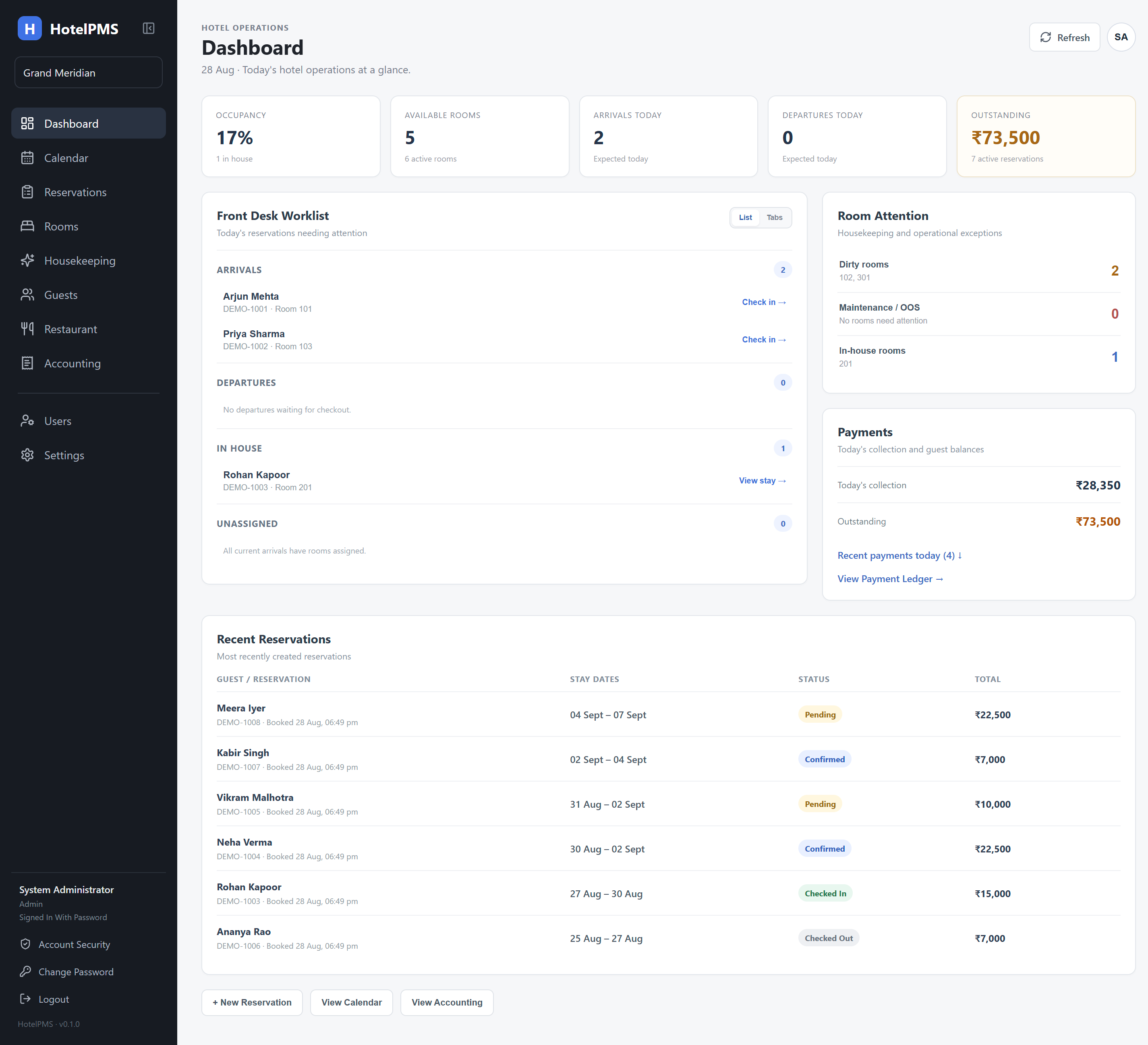Open Meera Iyer reservation row
The height and width of the screenshot is (1045, 1148).
pos(668,715)
